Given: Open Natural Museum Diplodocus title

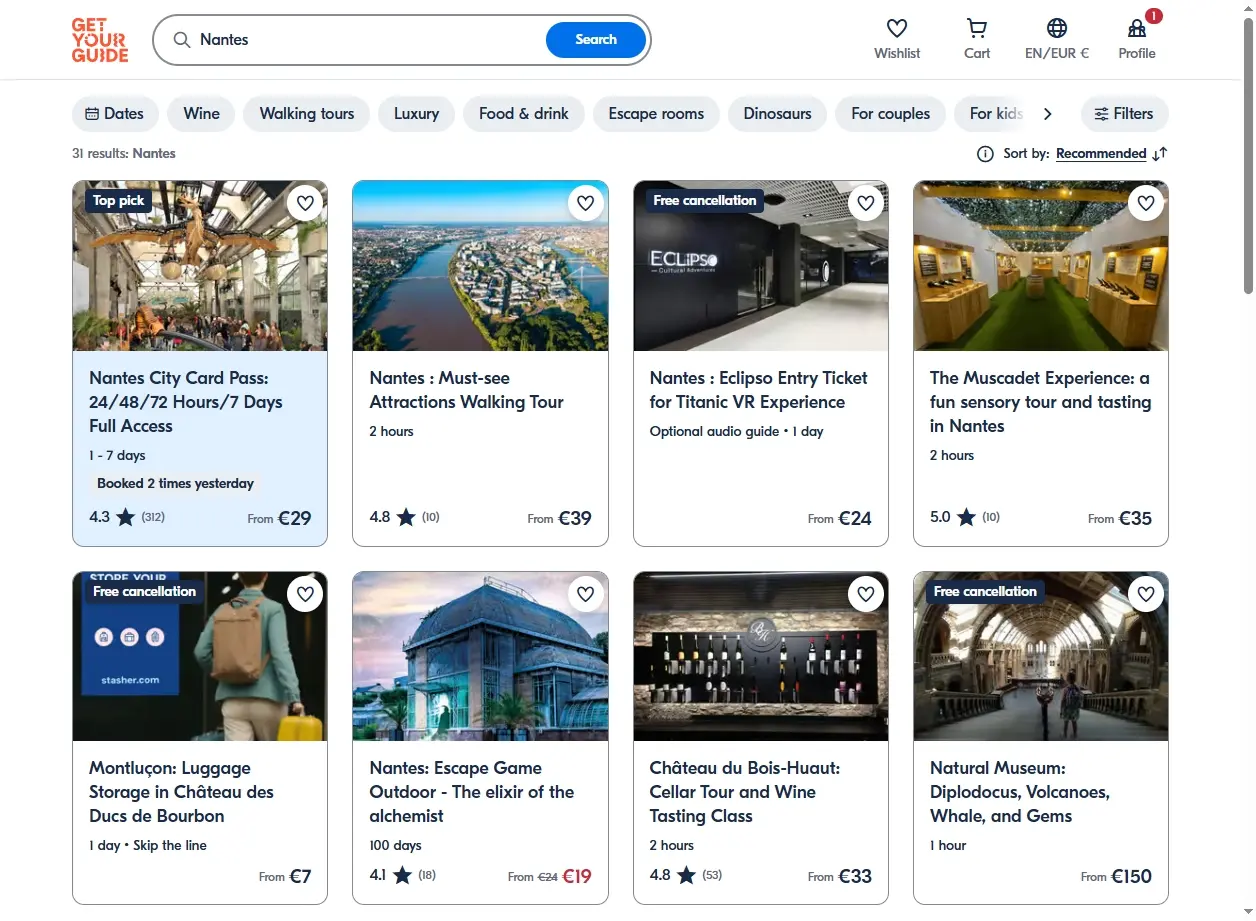Looking at the screenshot, I should (x=1020, y=792).
